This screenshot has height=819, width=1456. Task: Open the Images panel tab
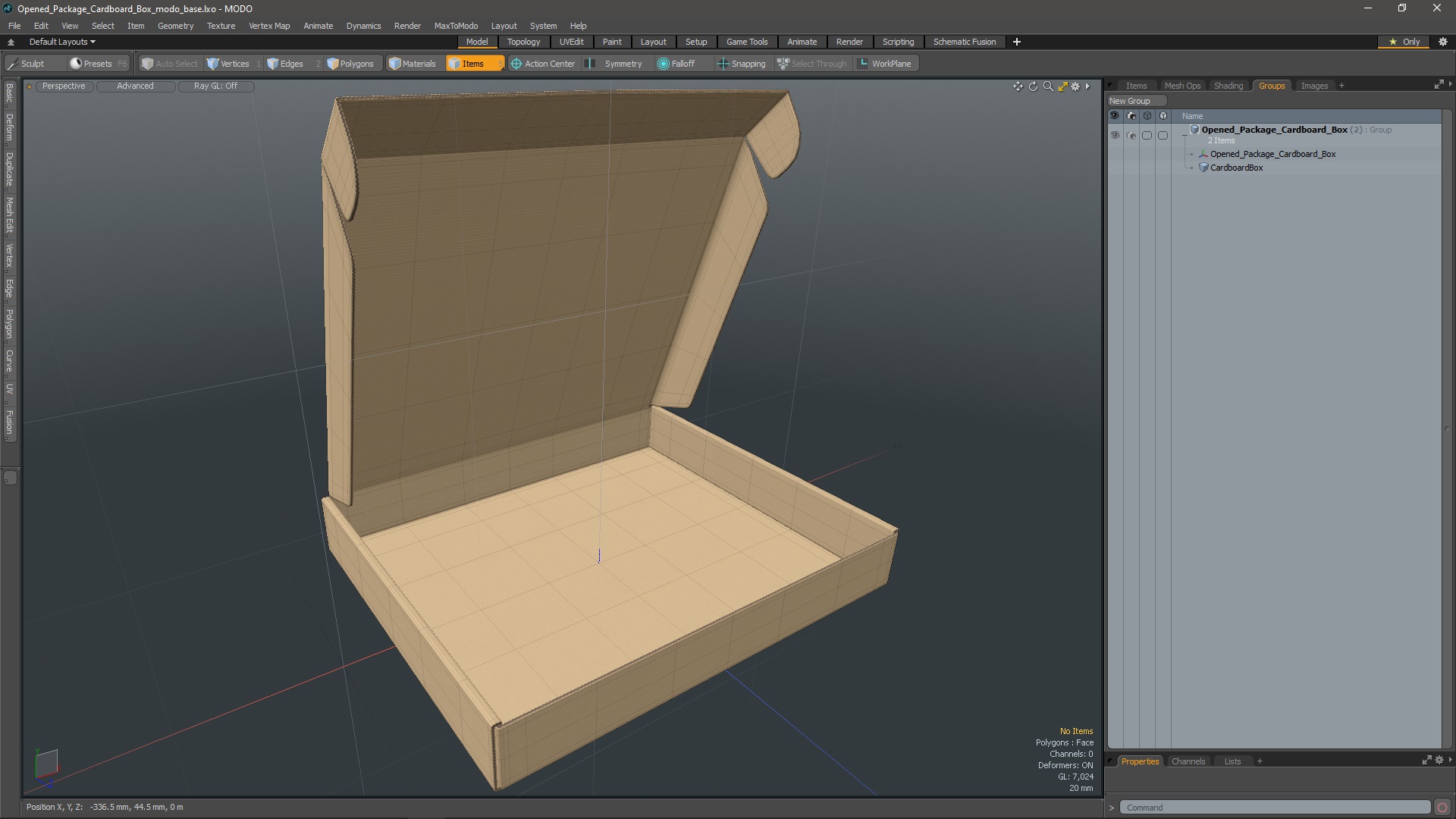point(1314,86)
